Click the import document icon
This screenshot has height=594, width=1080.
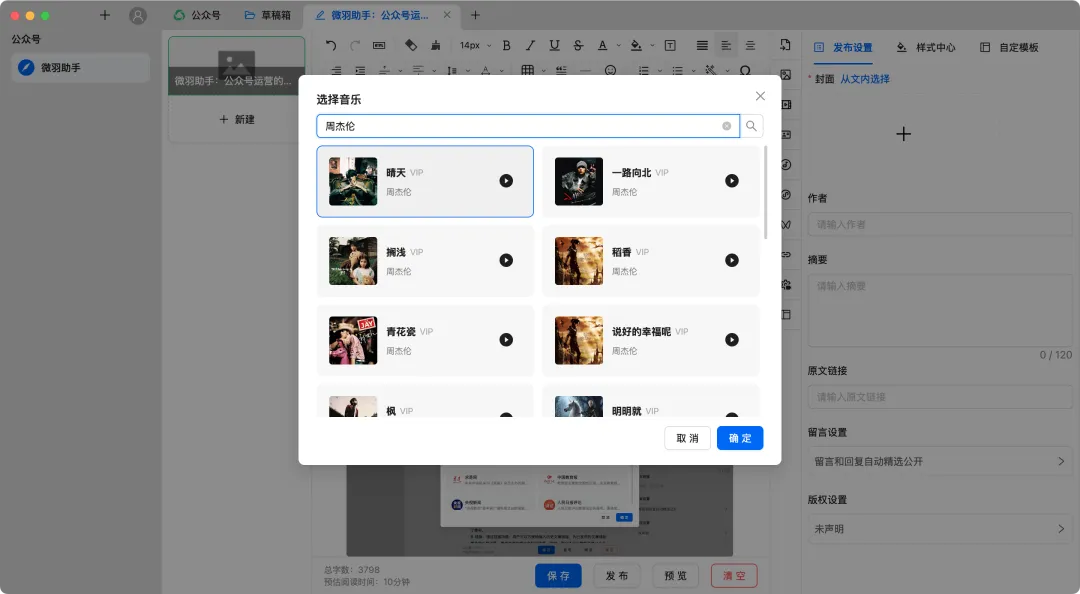click(x=785, y=45)
